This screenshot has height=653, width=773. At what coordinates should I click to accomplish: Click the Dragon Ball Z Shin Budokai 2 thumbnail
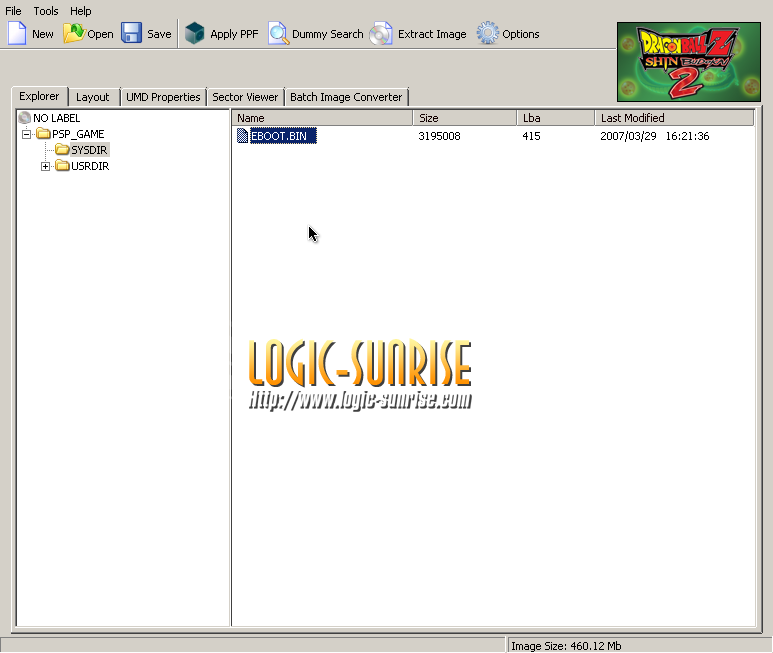coord(689,62)
